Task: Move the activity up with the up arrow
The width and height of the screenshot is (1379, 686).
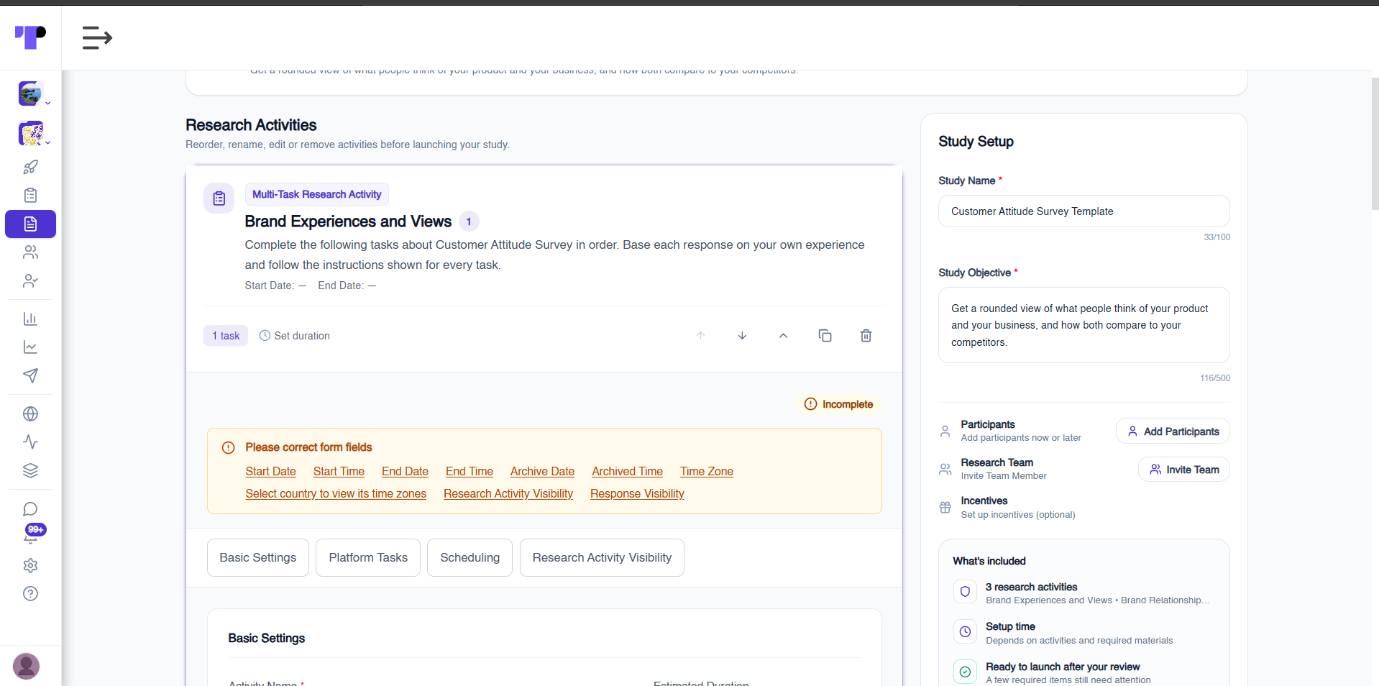Action: pos(701,336)
